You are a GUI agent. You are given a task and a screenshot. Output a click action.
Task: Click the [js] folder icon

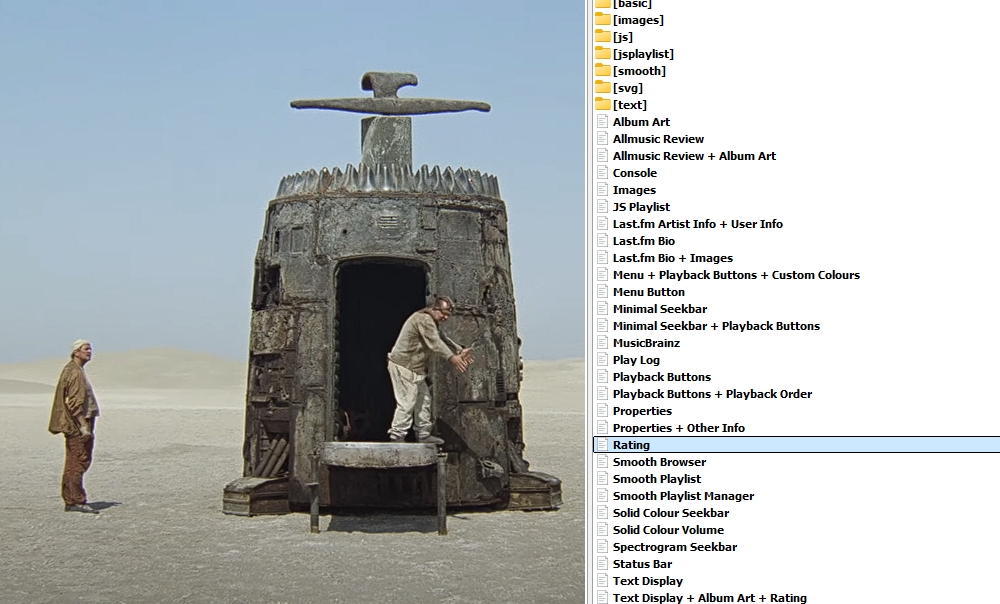click(x=602, y=37)
